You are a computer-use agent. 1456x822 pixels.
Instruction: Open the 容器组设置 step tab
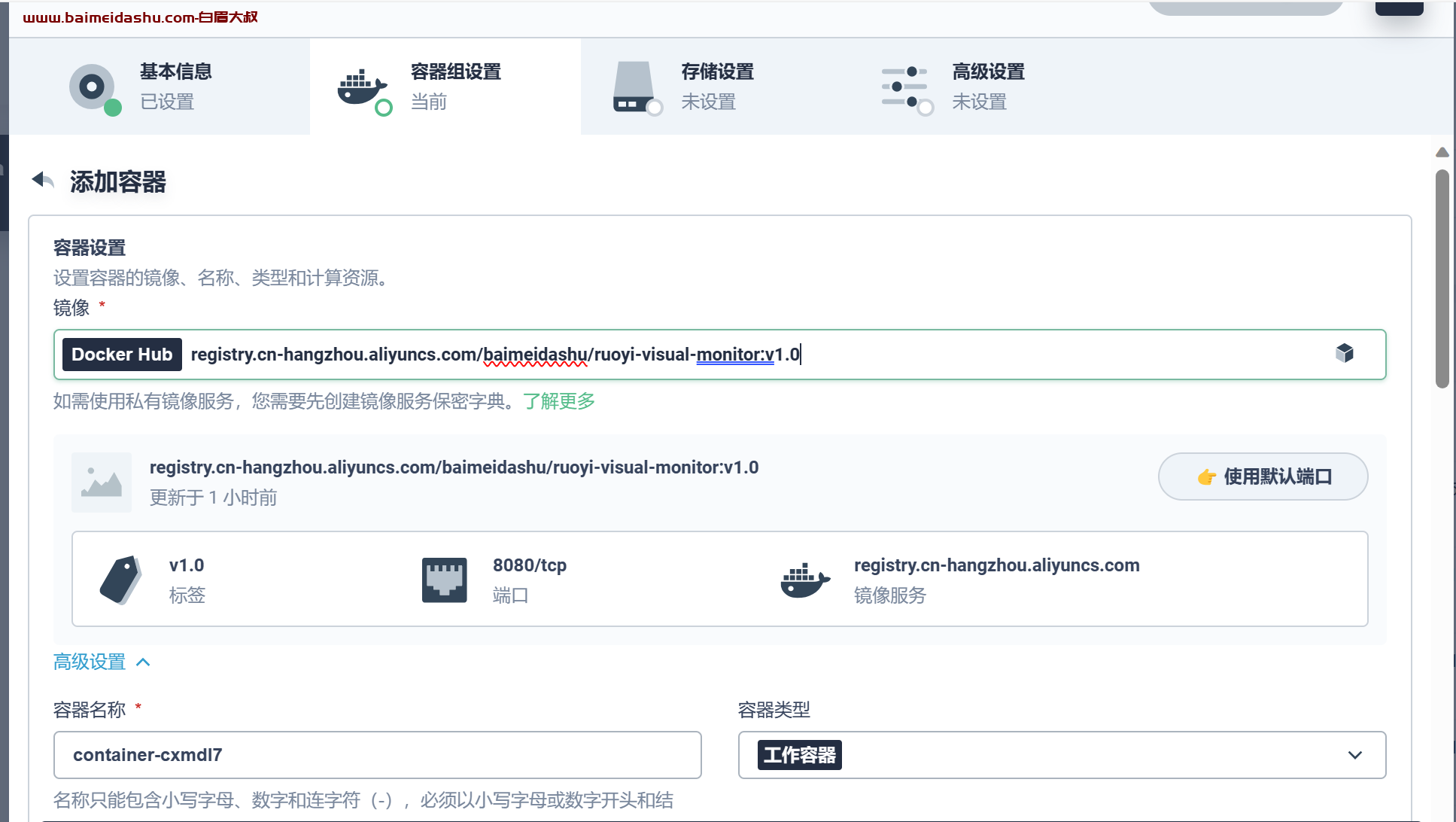[445, 87]
